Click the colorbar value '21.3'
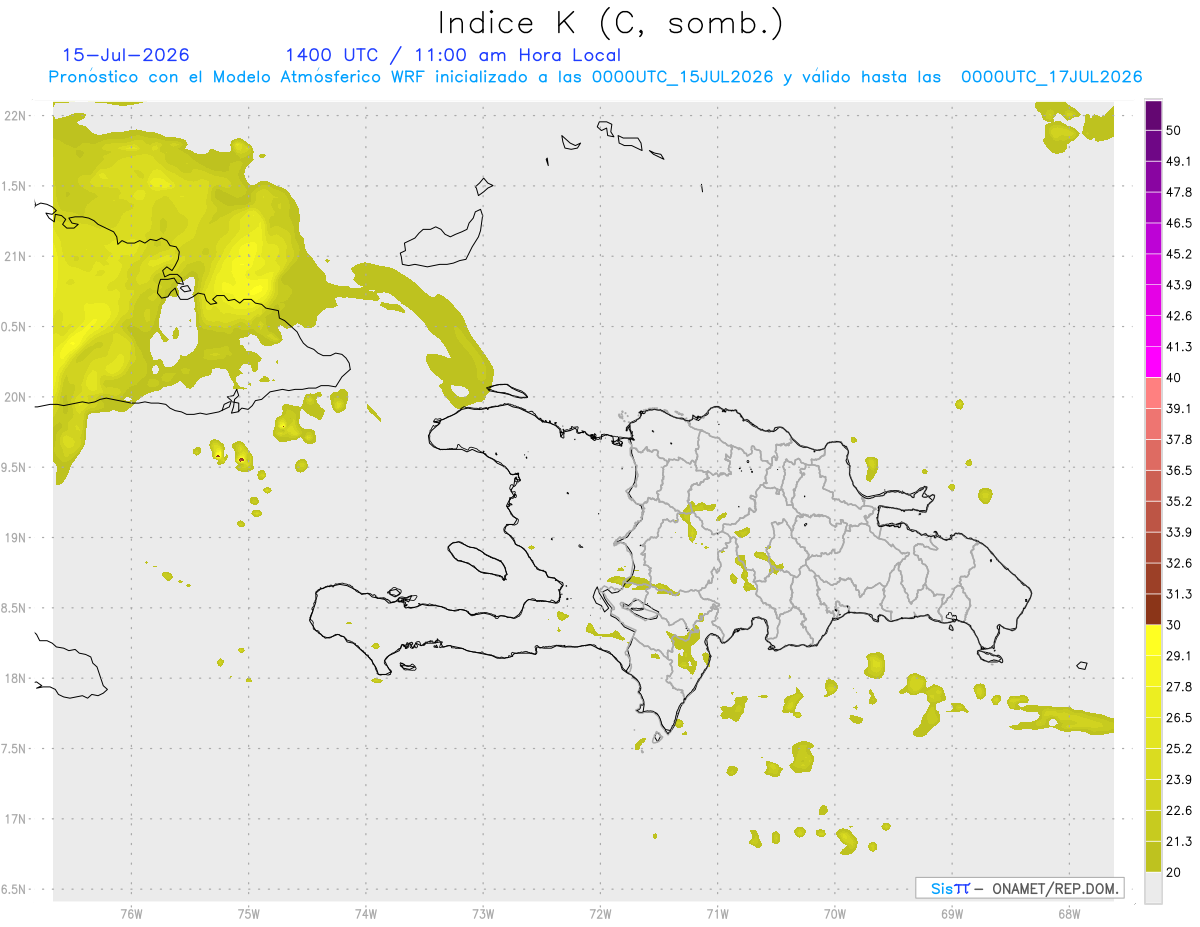The width and height of the screenshot is (1200, 927). point(1179,841)
